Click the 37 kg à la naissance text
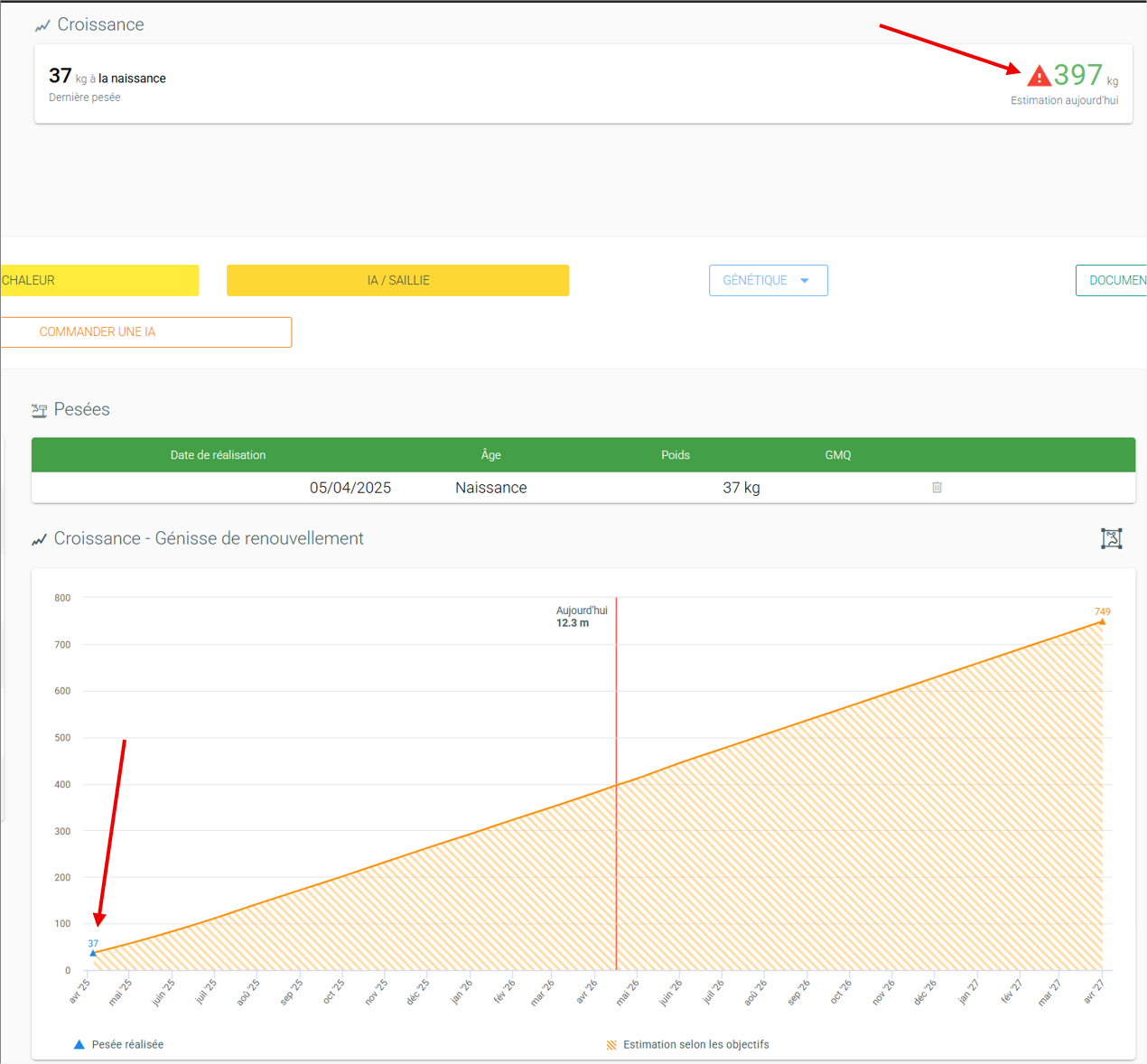1147x1064 pixels. coord(107,77)
